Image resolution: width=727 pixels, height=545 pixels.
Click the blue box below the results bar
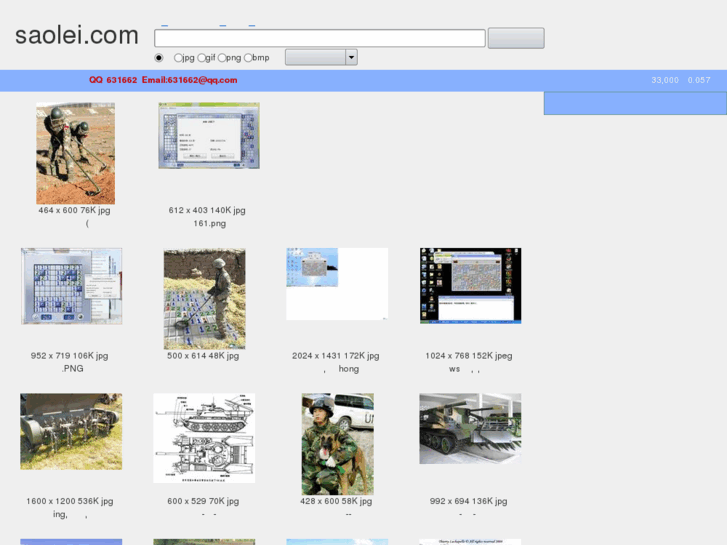635,103
